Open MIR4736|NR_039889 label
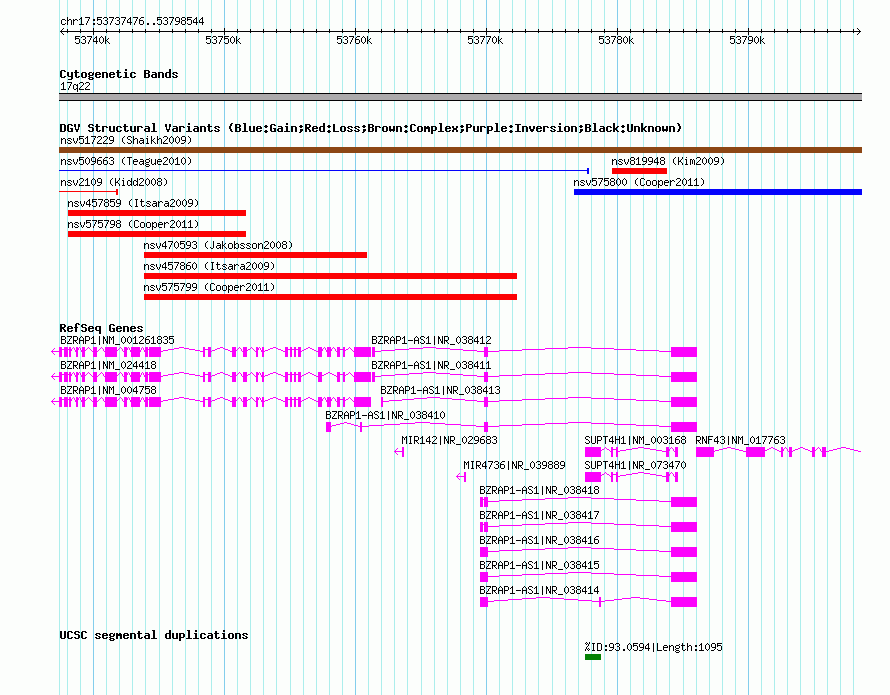890x695 pixels. click(x=514, y=465)
